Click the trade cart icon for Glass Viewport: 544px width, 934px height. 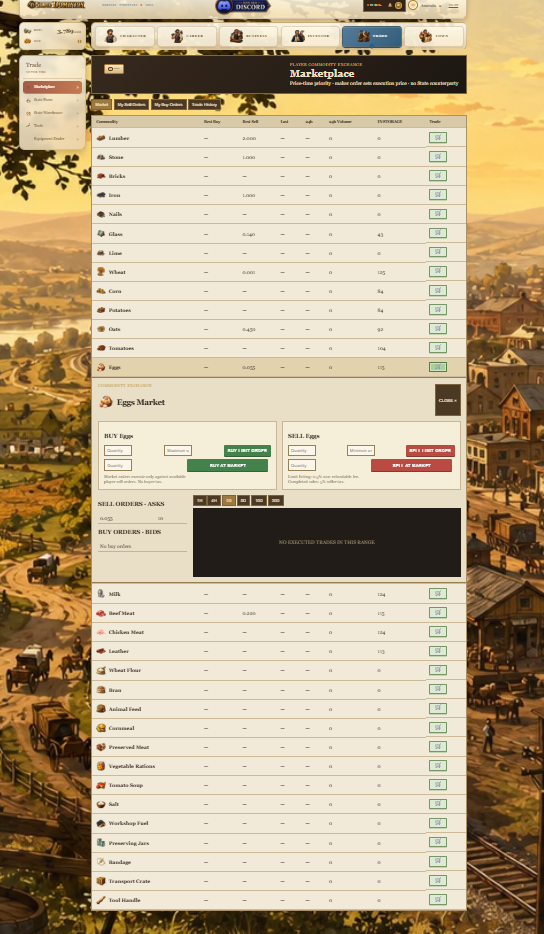tap(437, 234)
